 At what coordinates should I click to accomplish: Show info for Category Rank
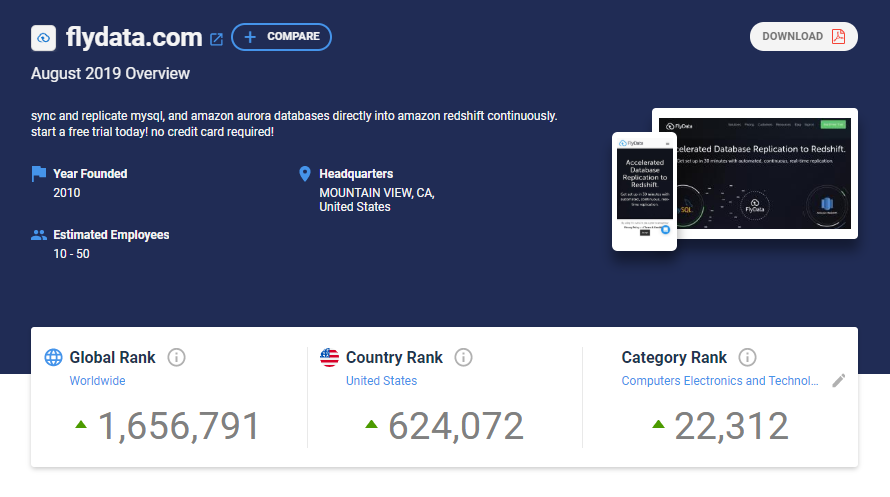coord(748,357)
